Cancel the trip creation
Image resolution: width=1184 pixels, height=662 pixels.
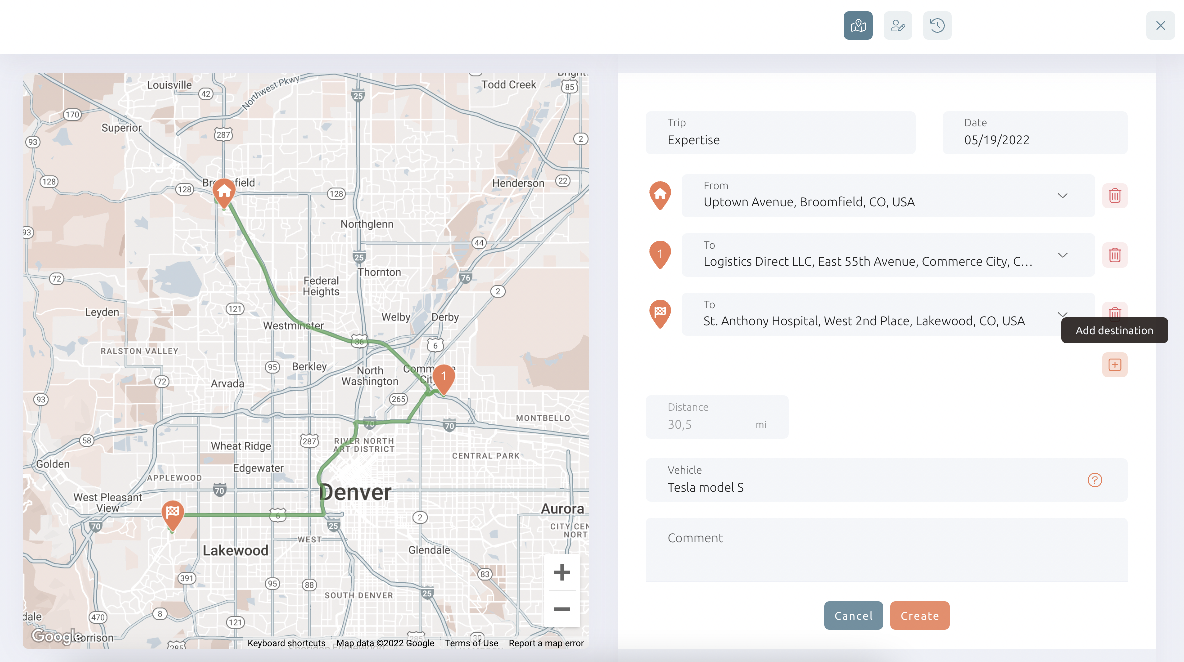pos(853,616)
